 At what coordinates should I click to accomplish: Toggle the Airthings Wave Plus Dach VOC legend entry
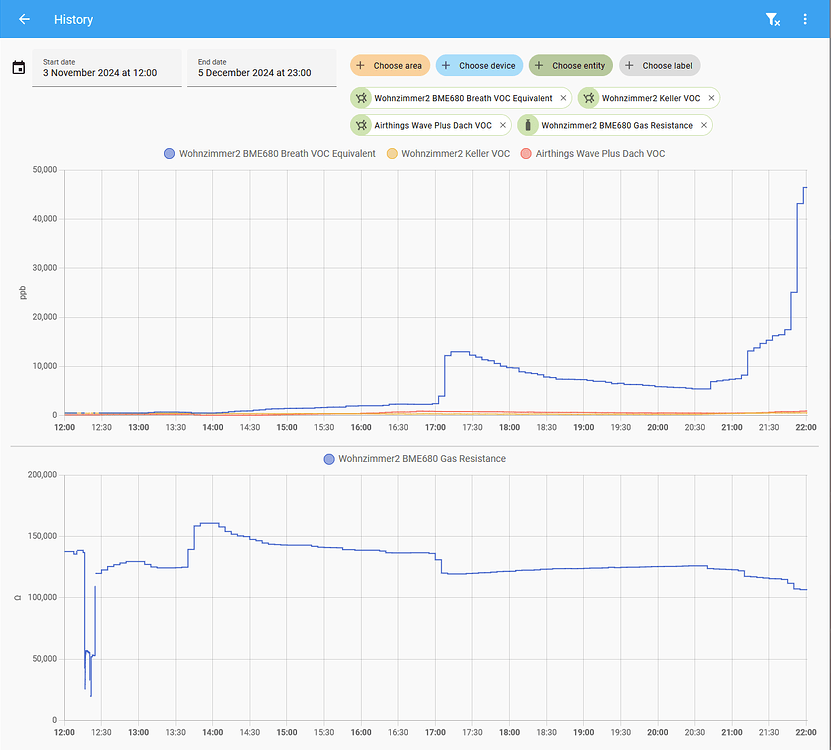pyautogui.click(x=595, y=153)
